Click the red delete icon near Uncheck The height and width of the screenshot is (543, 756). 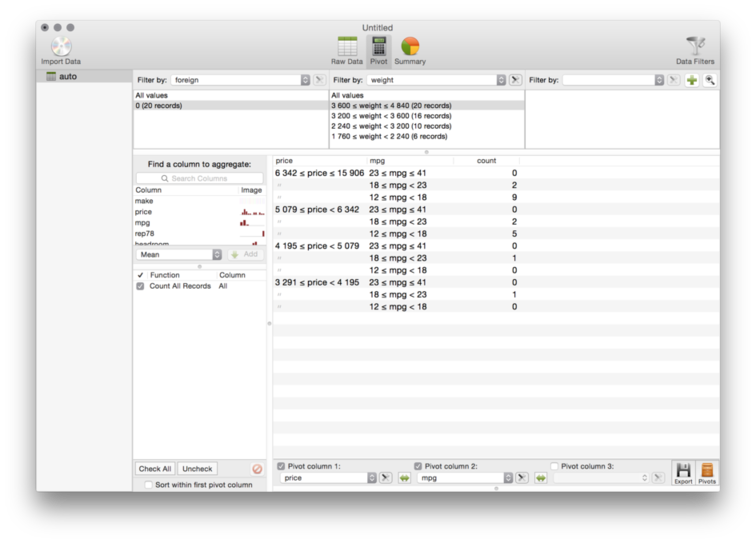[x=257, y=469]
